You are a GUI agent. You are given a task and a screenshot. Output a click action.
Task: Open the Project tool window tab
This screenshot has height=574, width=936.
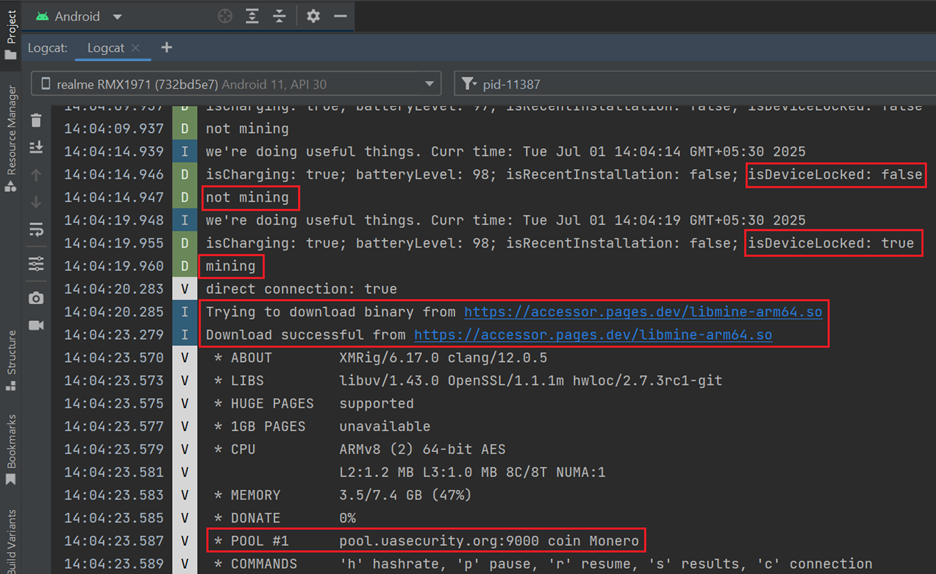click(11, 35)
